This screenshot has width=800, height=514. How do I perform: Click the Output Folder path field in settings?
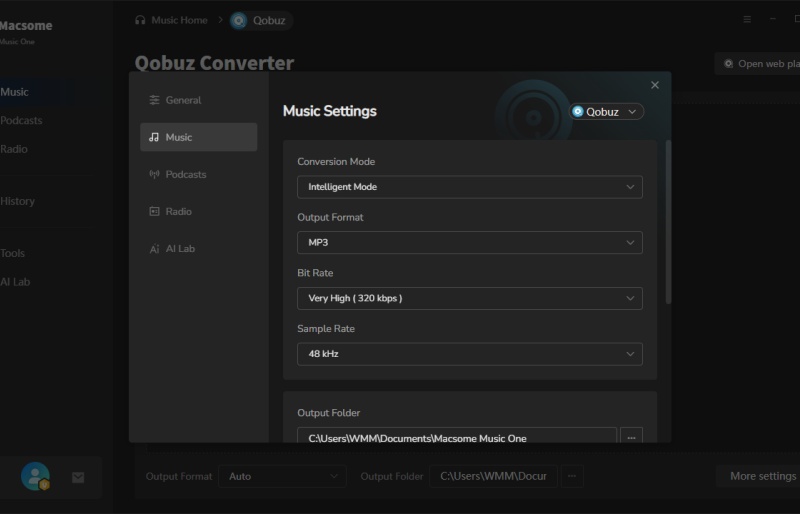[x=457, y=436]
